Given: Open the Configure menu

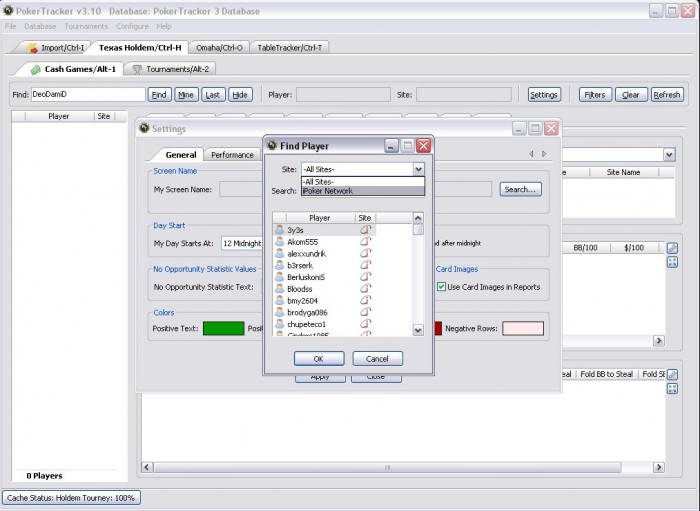Looking at the screenshot, I should pyautogui.click(x=132, y=26).
